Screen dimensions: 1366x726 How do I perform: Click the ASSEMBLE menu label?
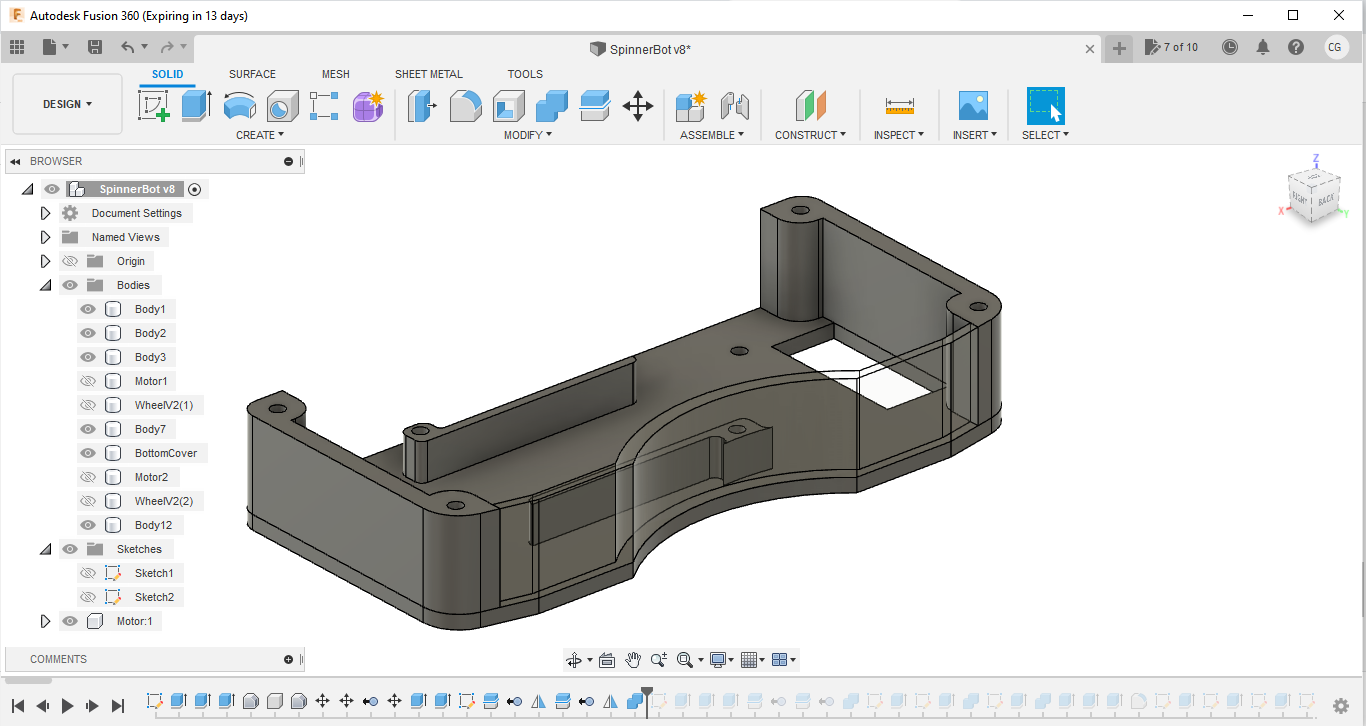(x=711, y=135)
